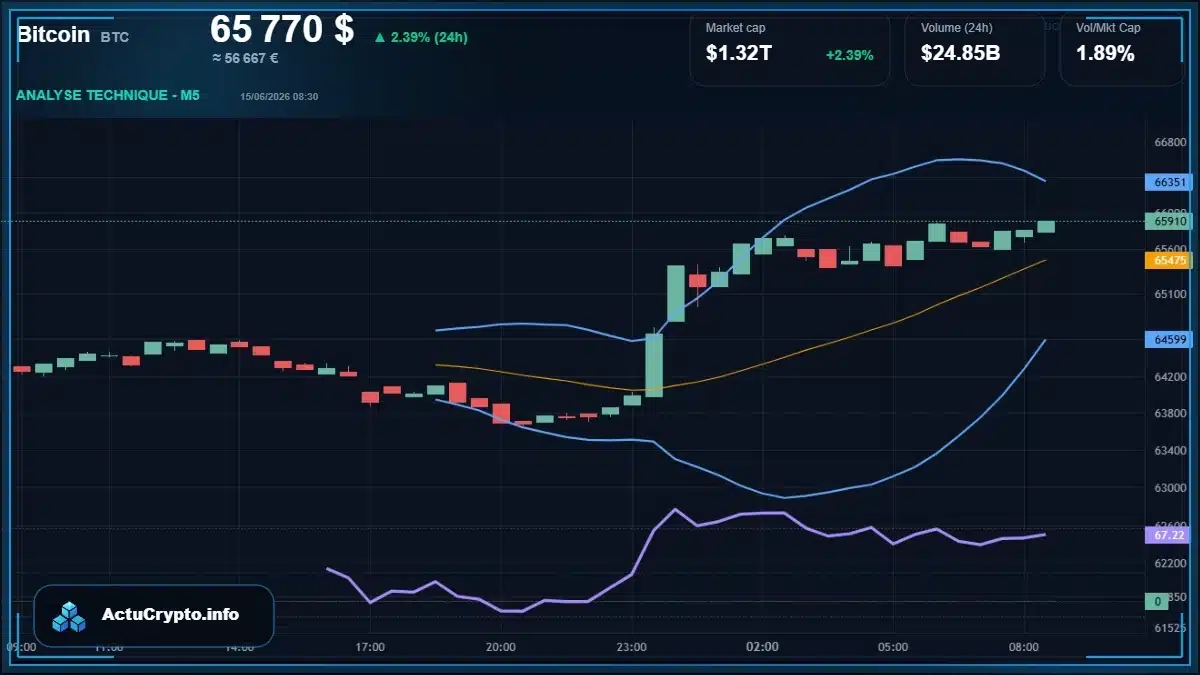Image resolution: width=1200 pixels, height=675 pixels.
Task: Click the 66800 price axis label
Action: 1170,143
